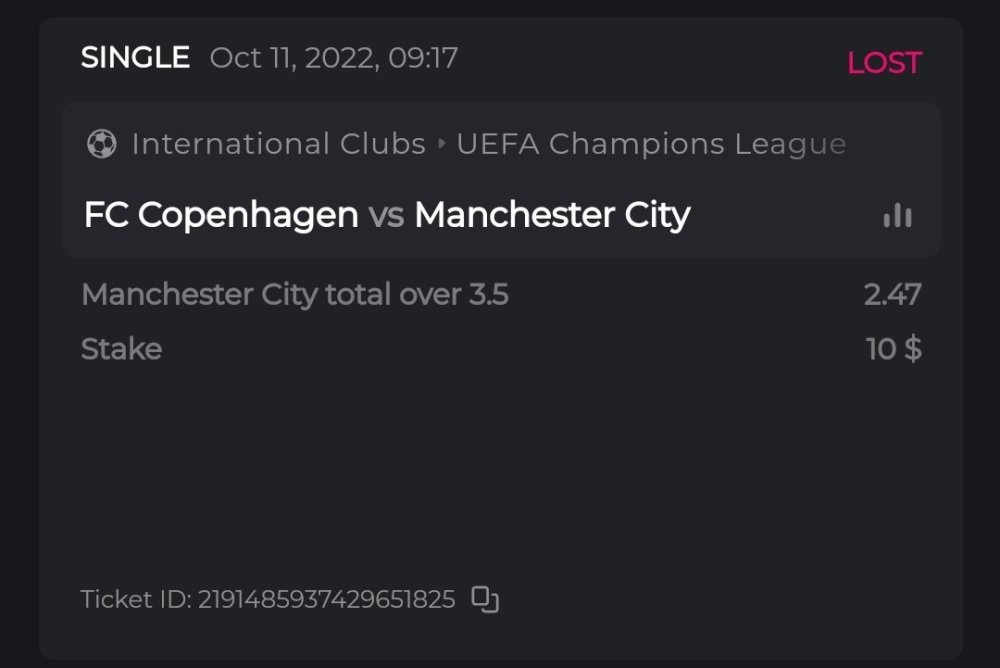The image size is (1000, 668).
Task: Click the 10 $ stake amount
Action: (893, 349)
